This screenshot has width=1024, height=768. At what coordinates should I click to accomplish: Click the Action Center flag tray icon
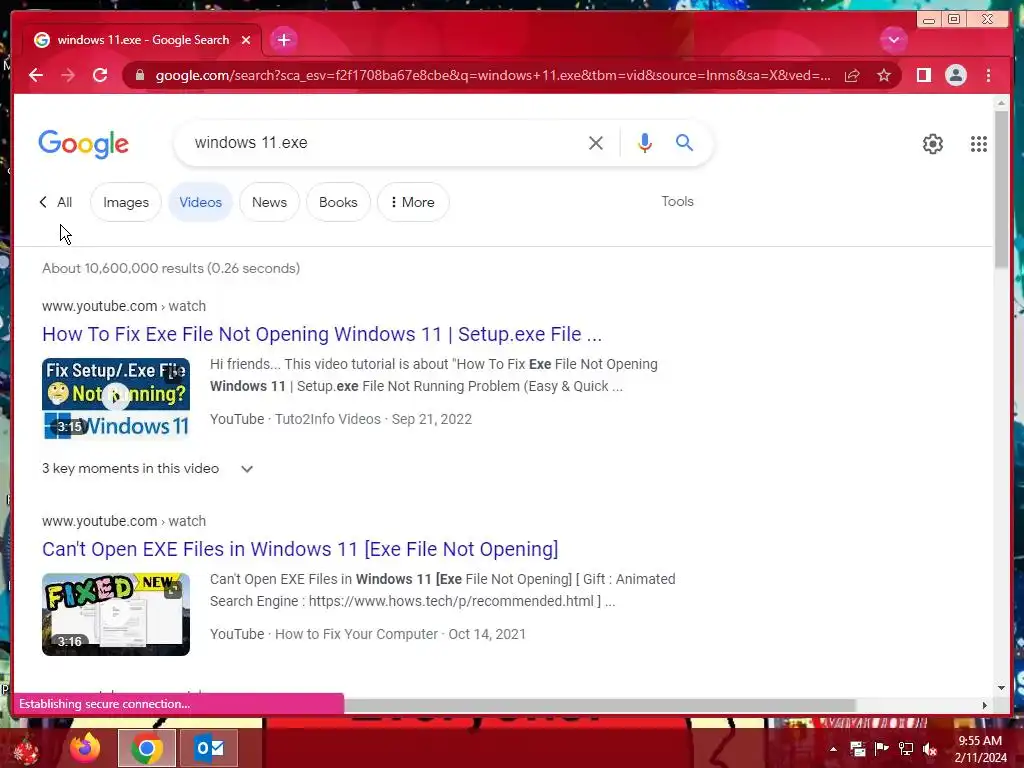(x=882, y=749)
